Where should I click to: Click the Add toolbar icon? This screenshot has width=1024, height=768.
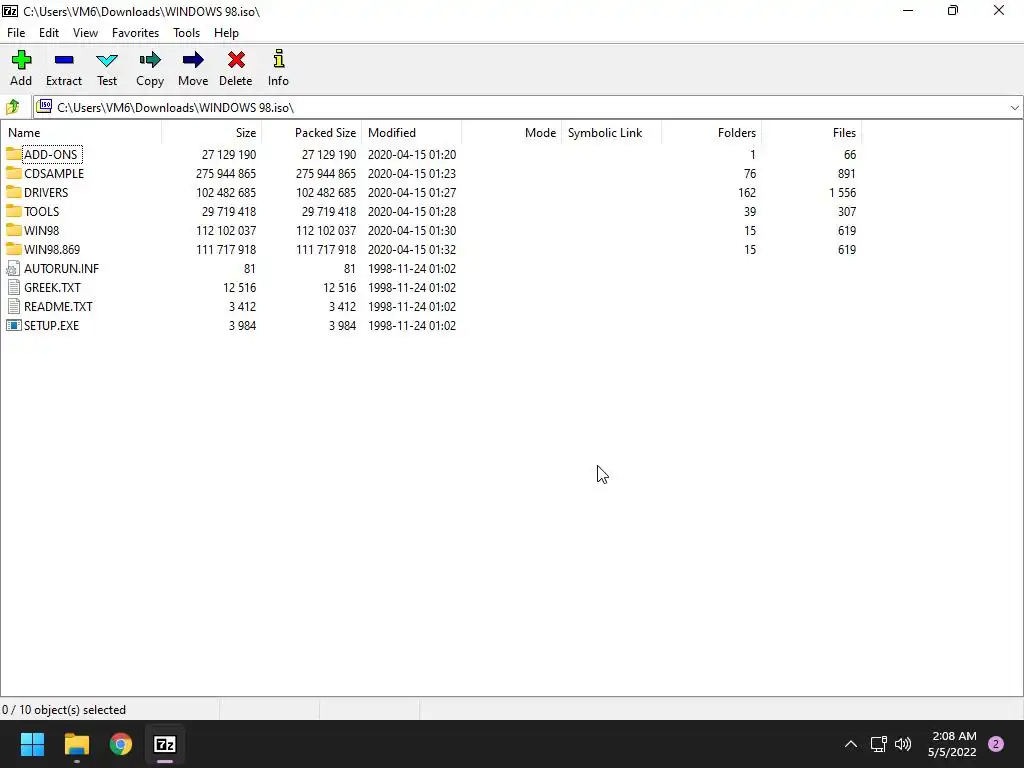(21, 61)
